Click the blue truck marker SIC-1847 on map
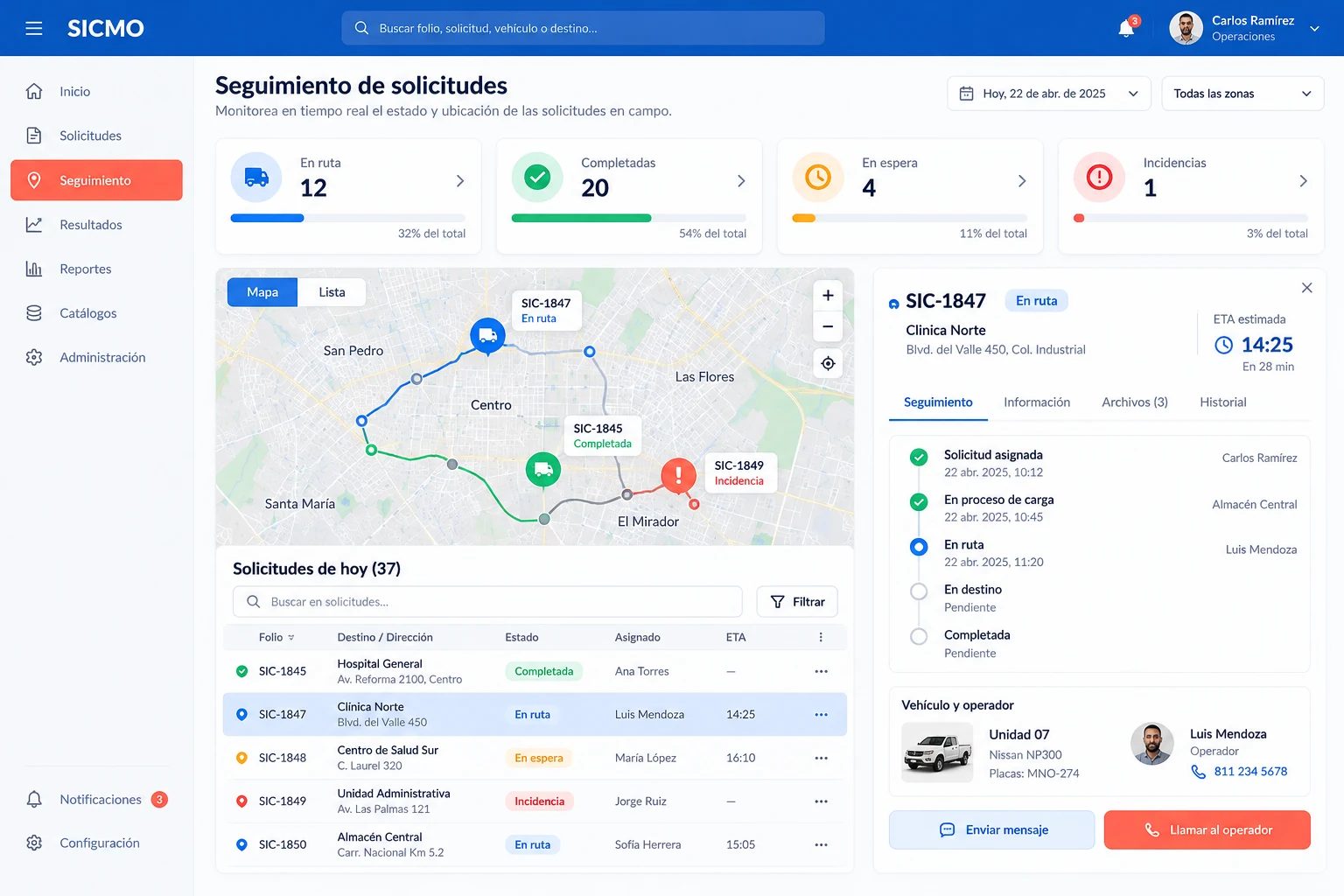 pos(487,336)
